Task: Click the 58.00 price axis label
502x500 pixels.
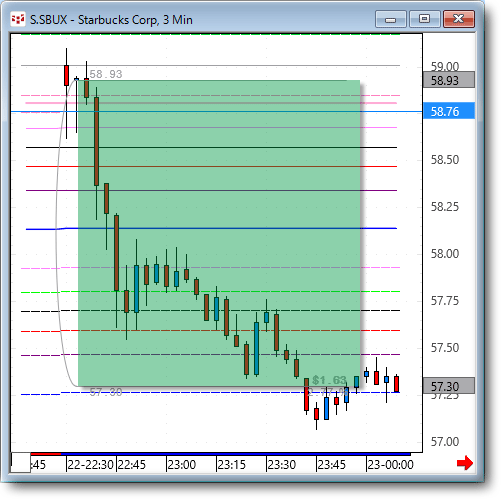Action: (x=445, y=254)
